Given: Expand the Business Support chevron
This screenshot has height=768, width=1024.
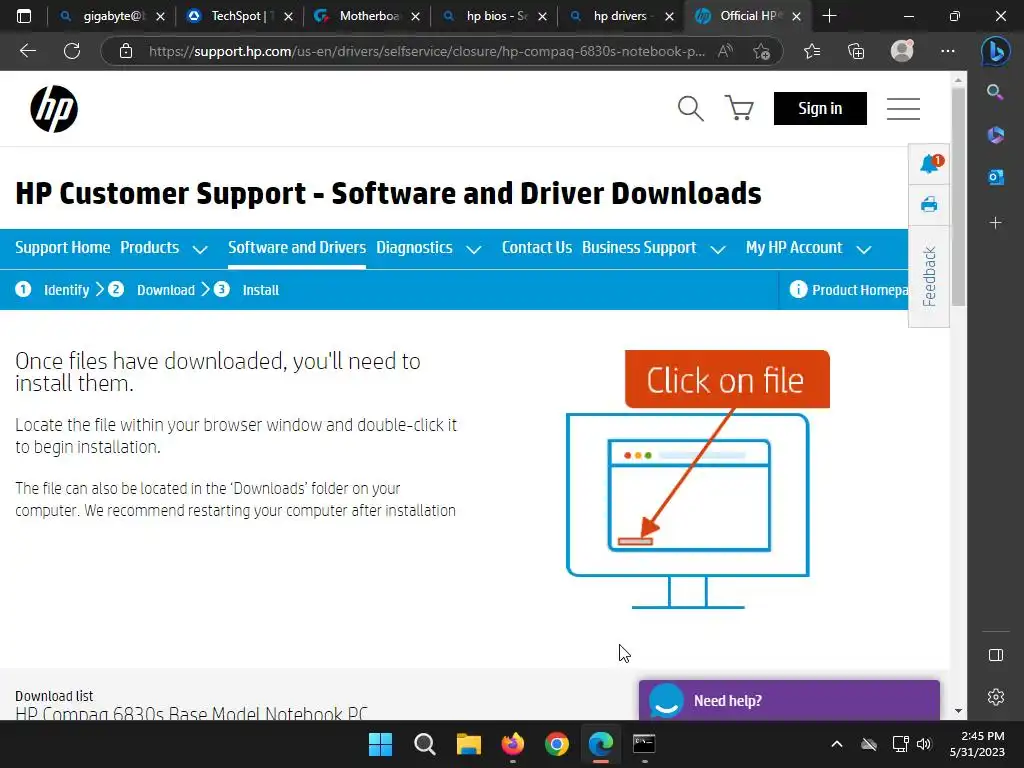Looking at the screenshot, I should [x=718, y=249].
